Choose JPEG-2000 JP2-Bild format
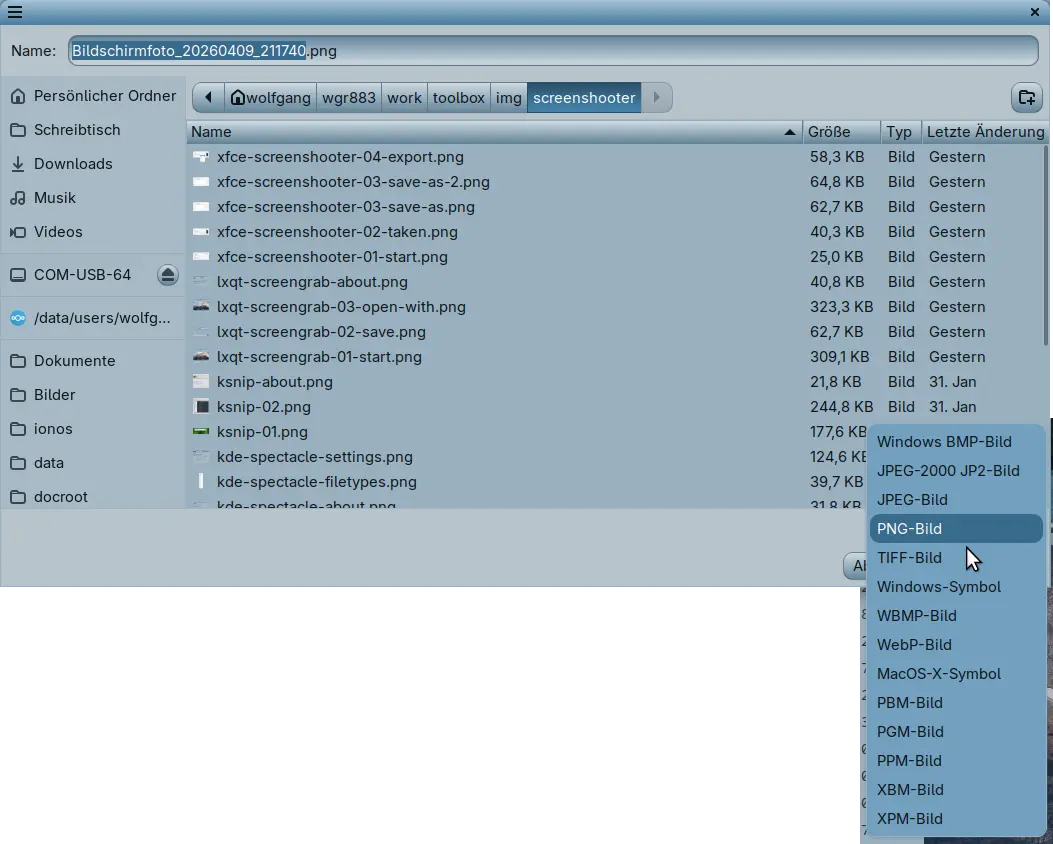 [x=956, y=471]
